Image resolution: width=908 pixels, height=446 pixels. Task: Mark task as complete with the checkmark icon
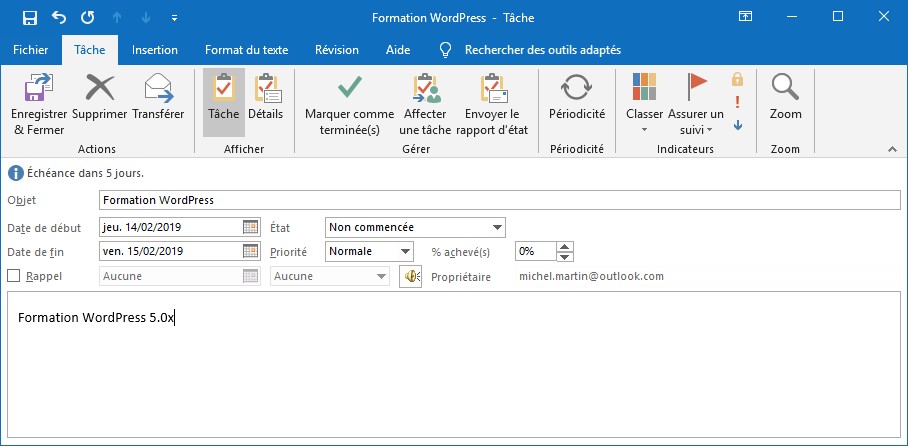[x=349, y=88]
